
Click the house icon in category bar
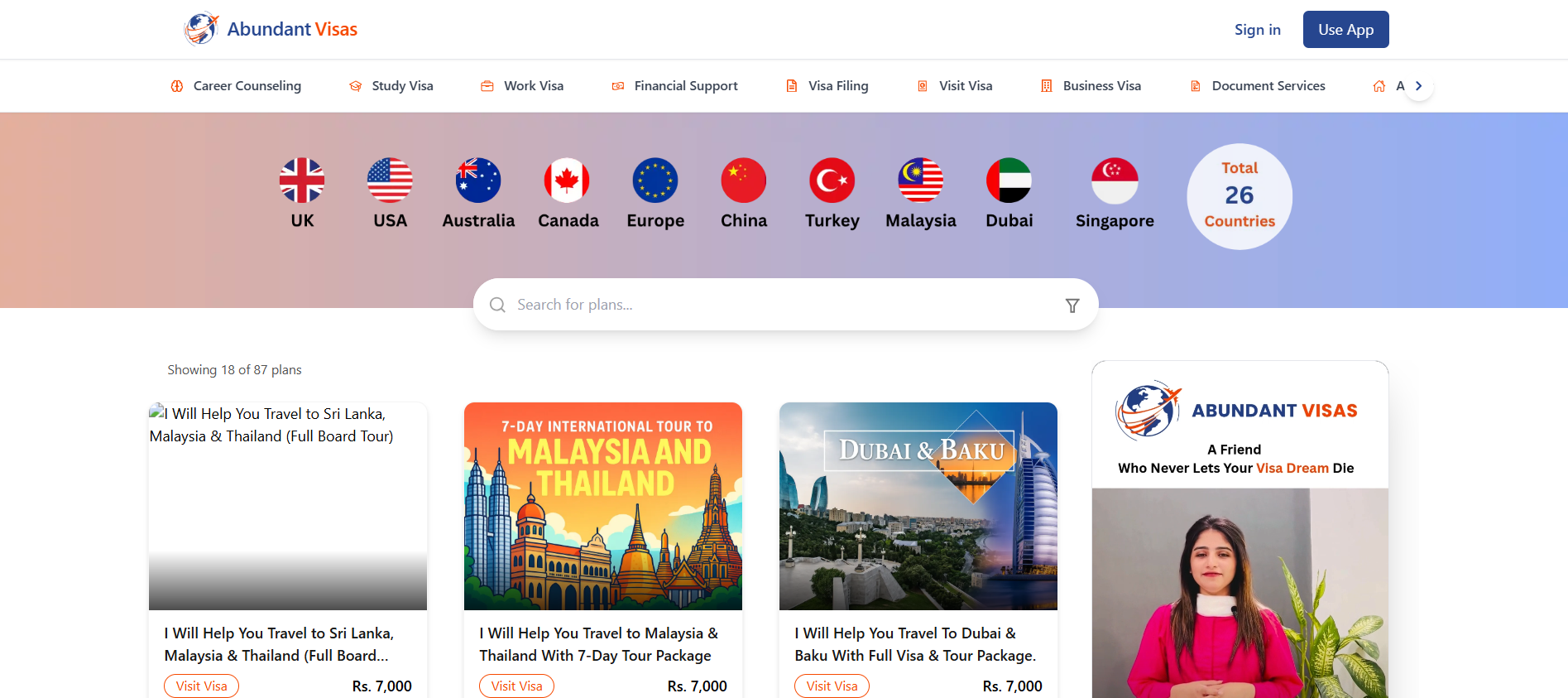tap(1379, 86)
